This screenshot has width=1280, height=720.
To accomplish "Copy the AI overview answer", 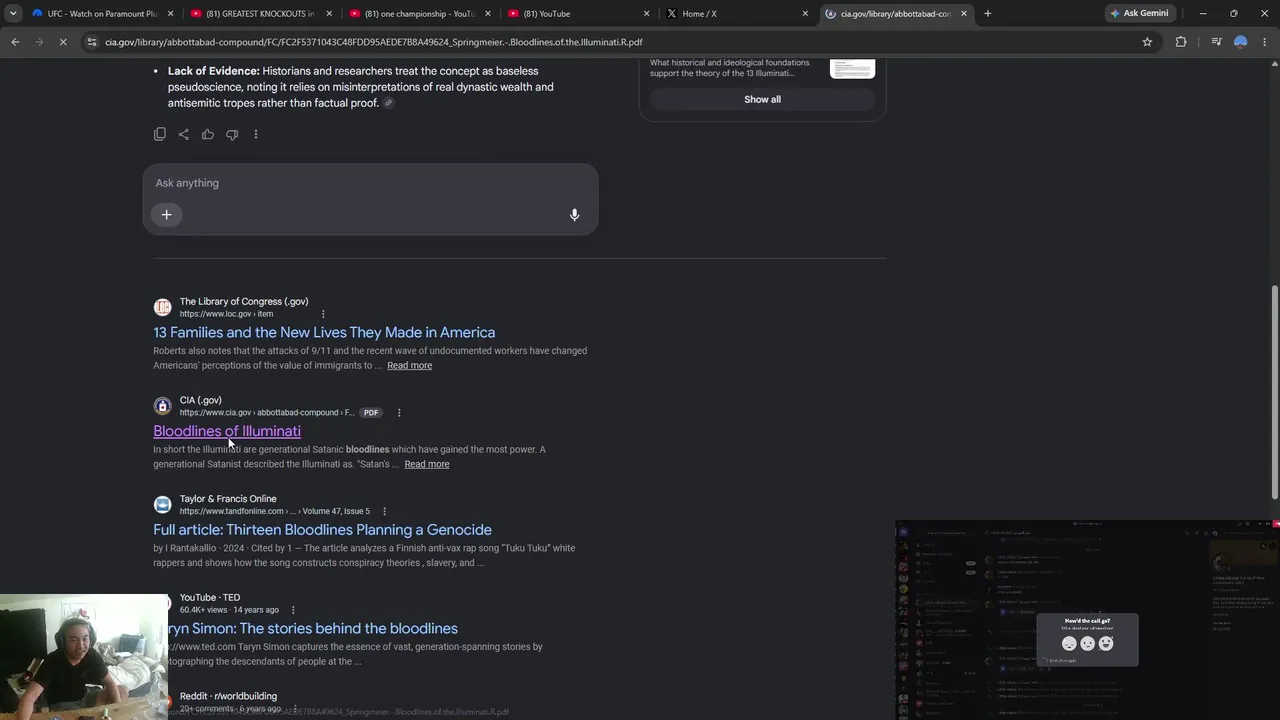I will 160,134.
